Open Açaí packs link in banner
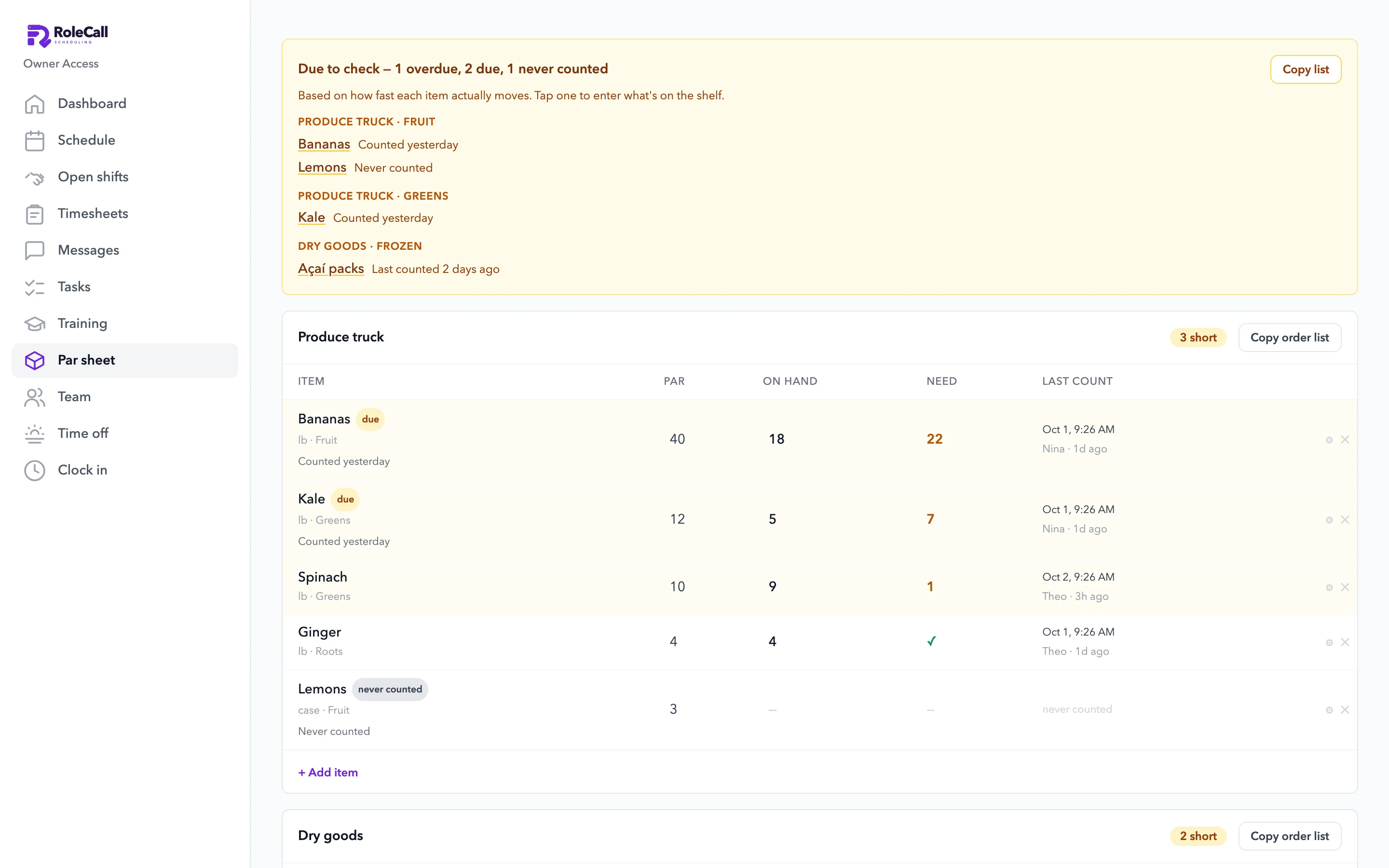 (330, 269)
